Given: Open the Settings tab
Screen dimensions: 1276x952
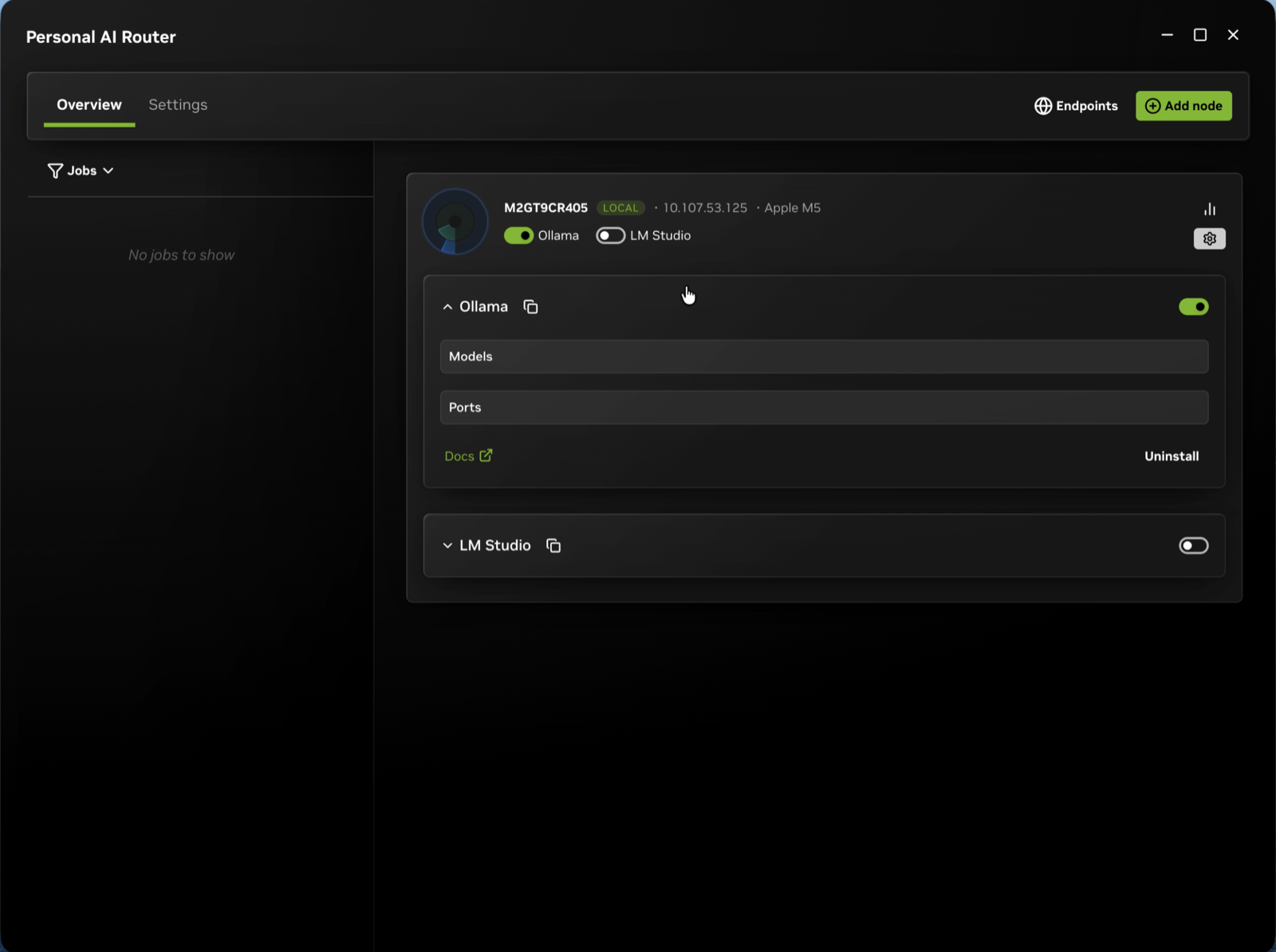Looking at the screenshot, I should click(178, 104).
